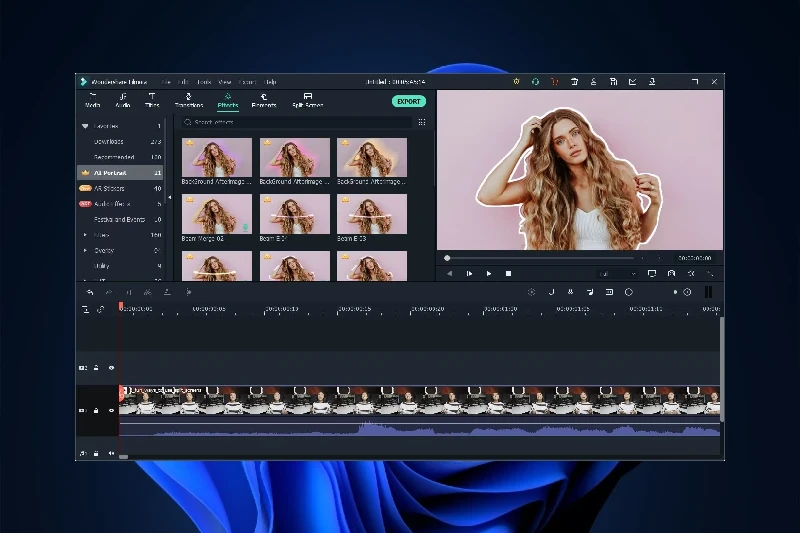Toggle the auto ripple link icon

pyautogui.click(x=101, y=310)
